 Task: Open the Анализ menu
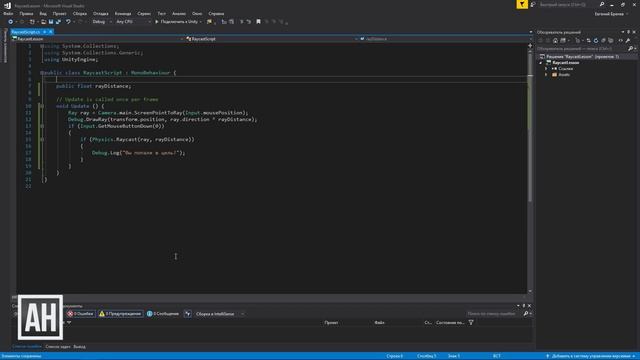pos(179,13)
